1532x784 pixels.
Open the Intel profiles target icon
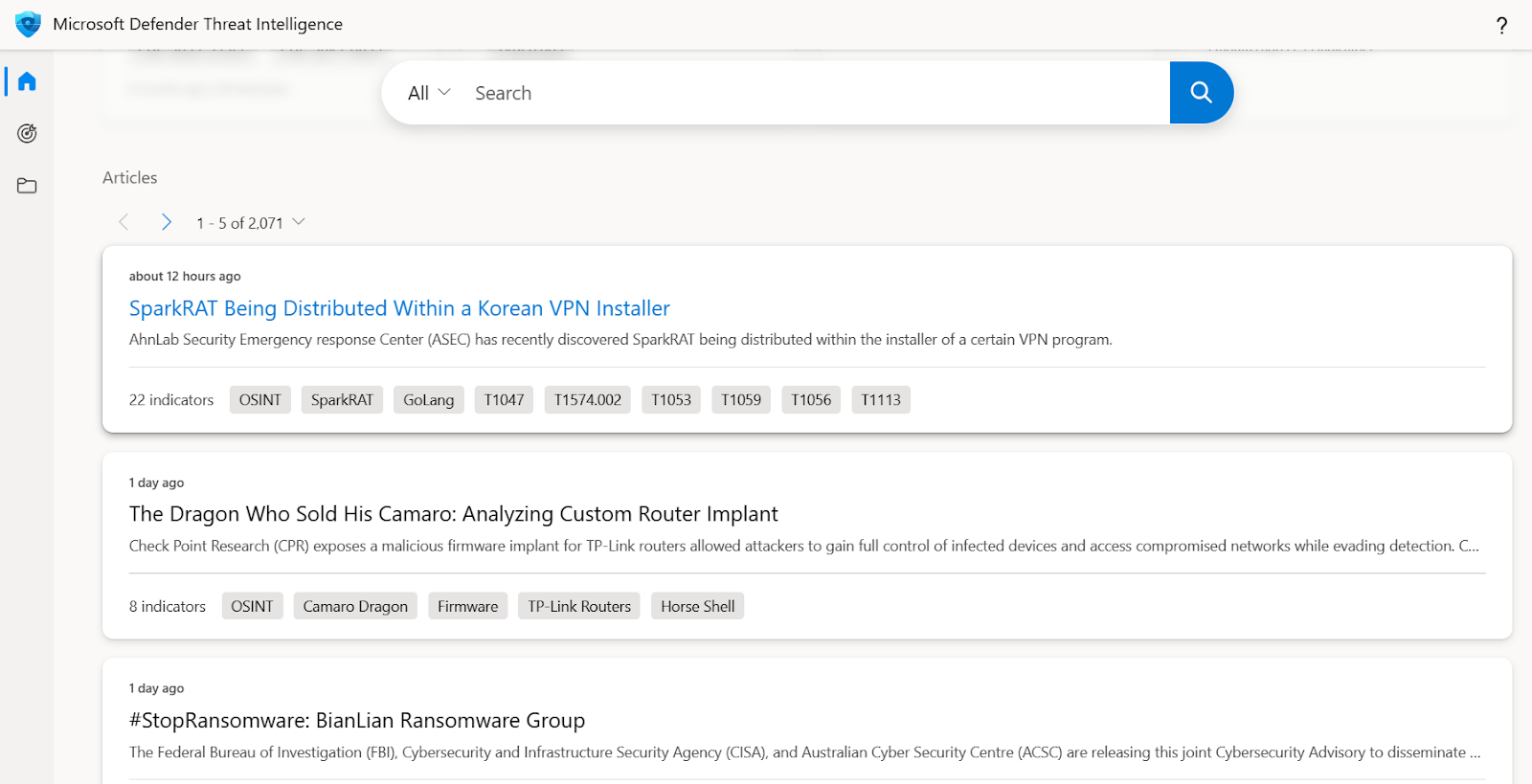pos(27,133)
